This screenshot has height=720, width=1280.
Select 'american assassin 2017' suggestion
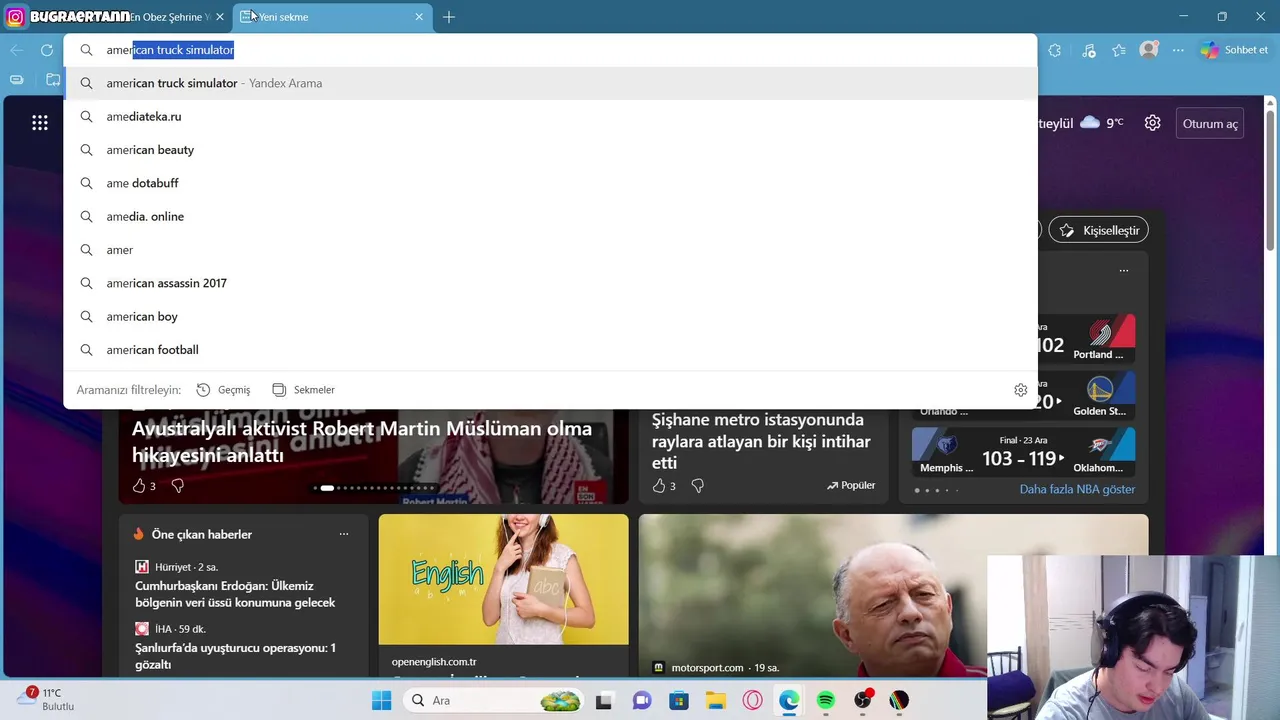550,283
